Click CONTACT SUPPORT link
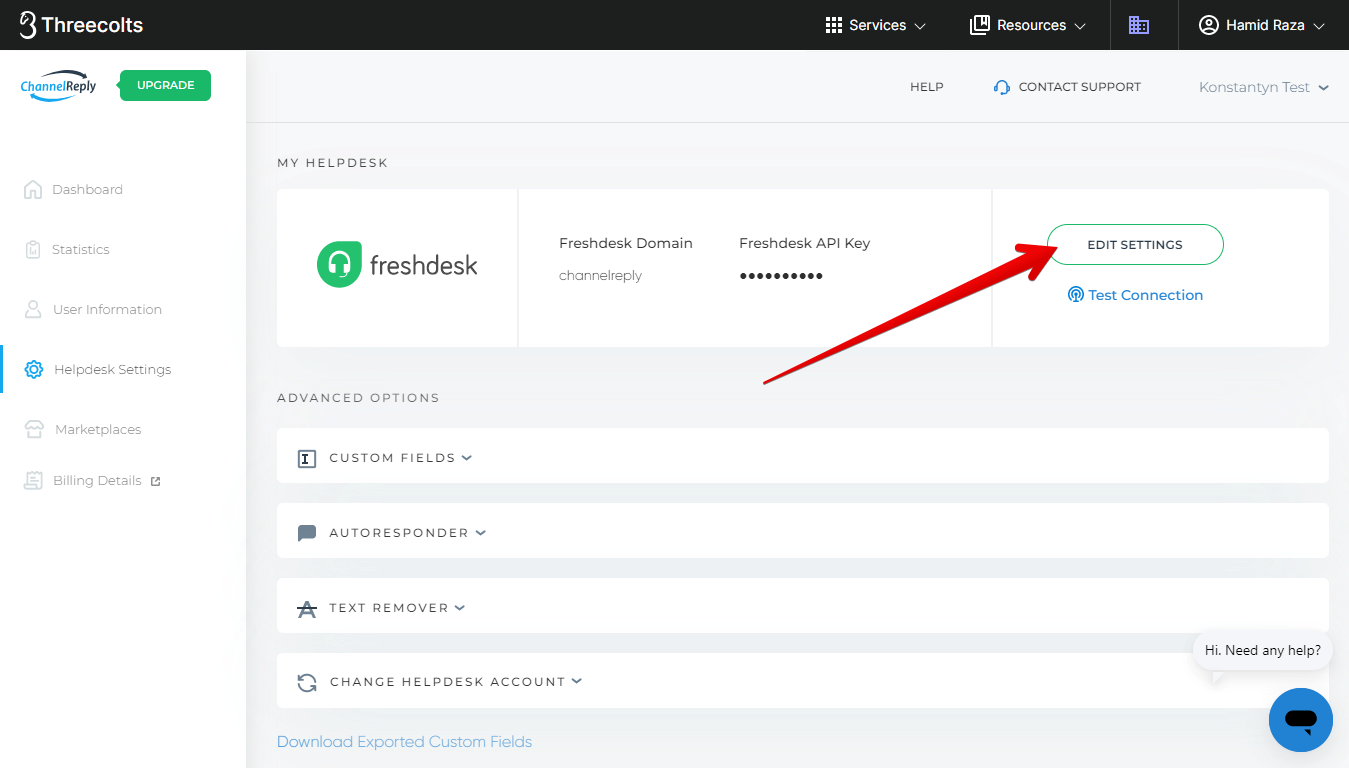Image resolution: width=1349 pixels, height=768 pixels. pos(1079,87)
